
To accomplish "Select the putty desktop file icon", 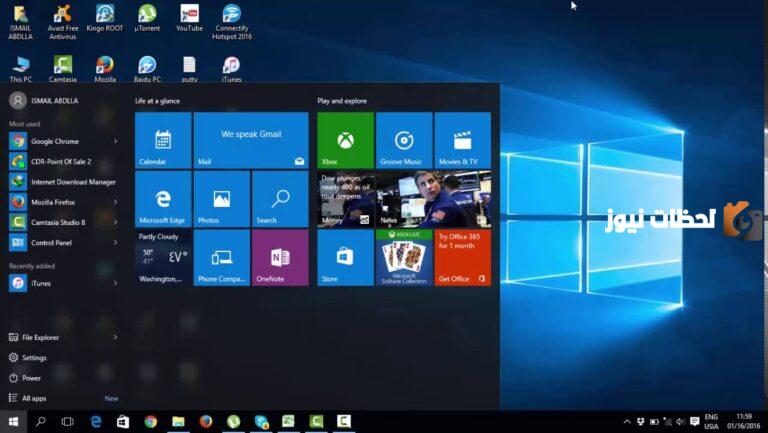I will 189,69.
